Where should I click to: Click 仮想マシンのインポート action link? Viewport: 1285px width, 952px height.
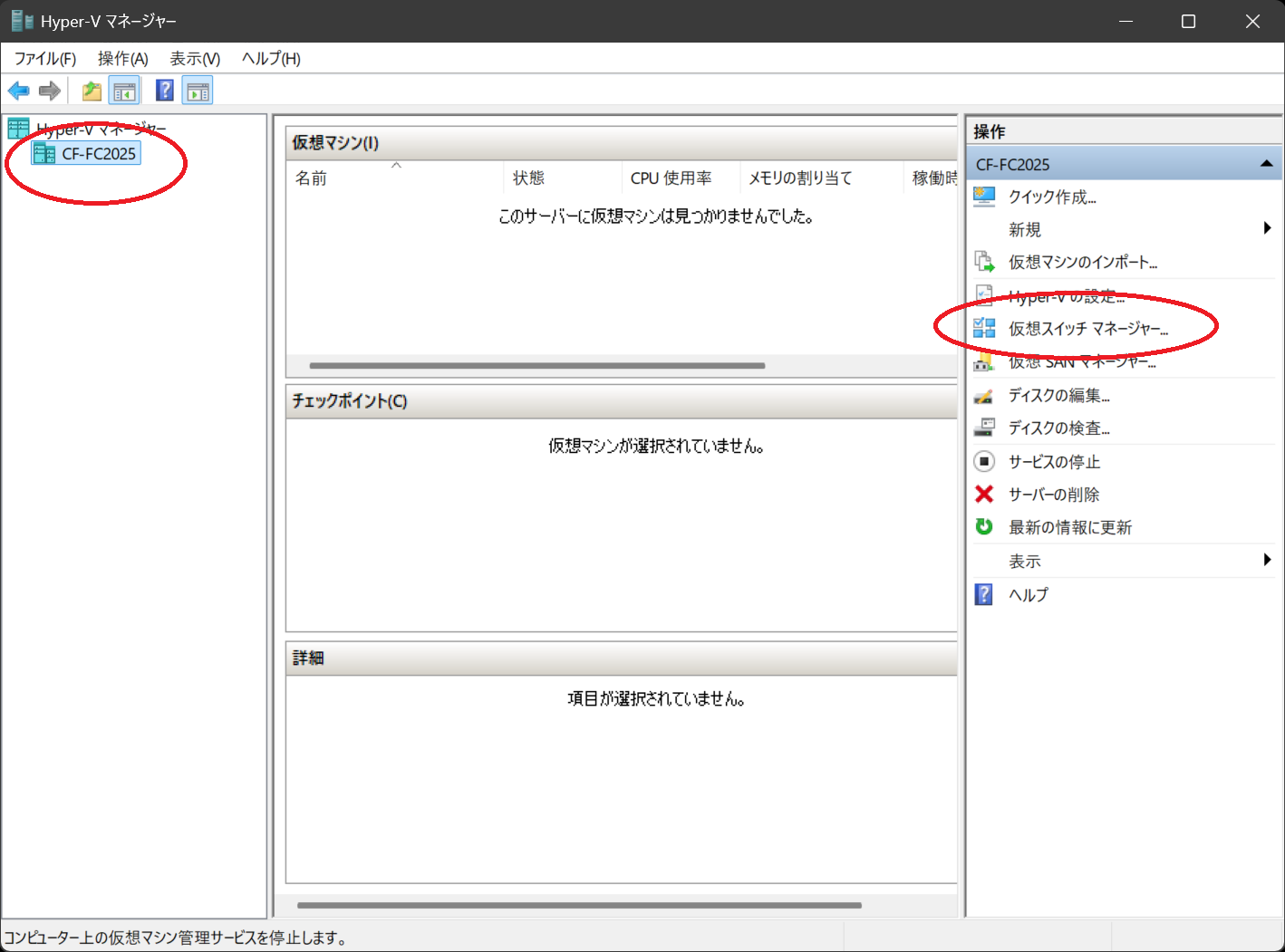[1082, 263]
